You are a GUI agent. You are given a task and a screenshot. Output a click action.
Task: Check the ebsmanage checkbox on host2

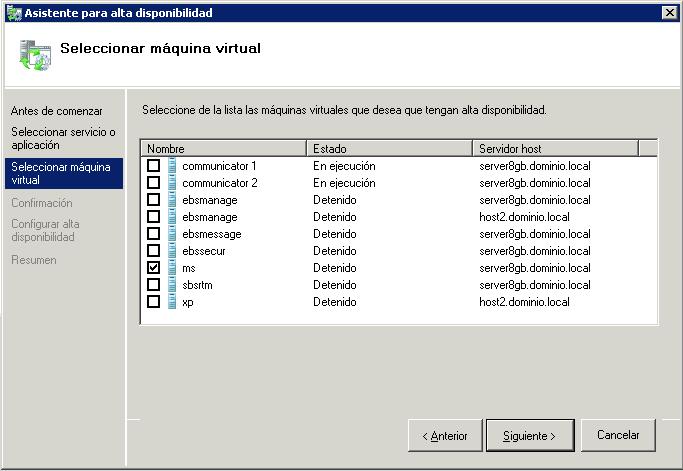point(153,217)
